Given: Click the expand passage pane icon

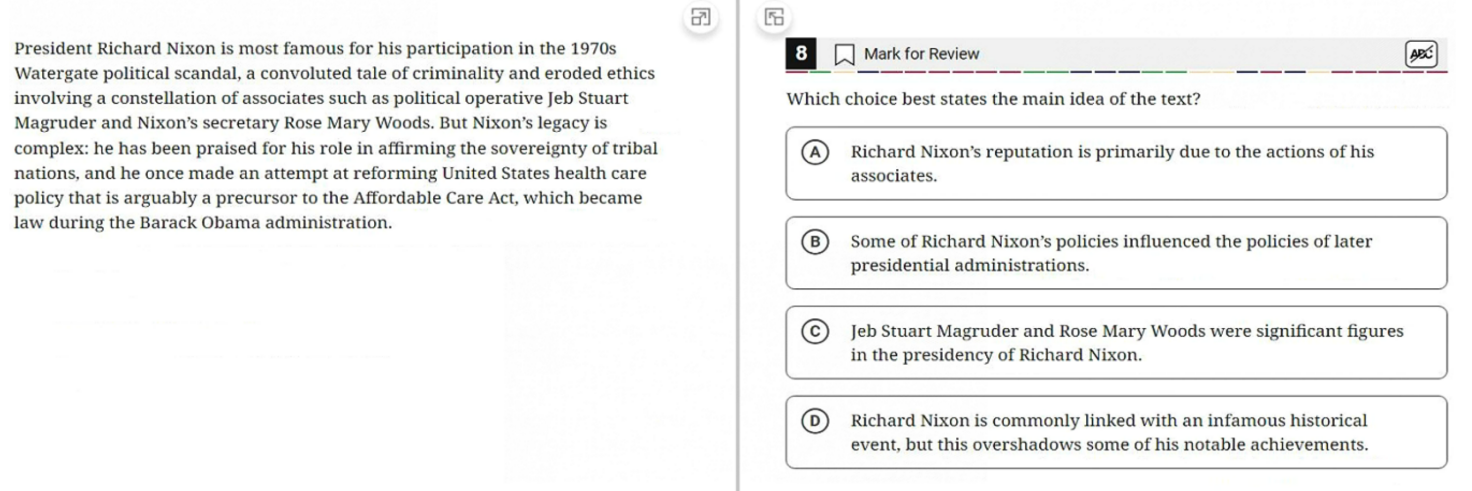Looking at the screenshot, I should [700, 16].
